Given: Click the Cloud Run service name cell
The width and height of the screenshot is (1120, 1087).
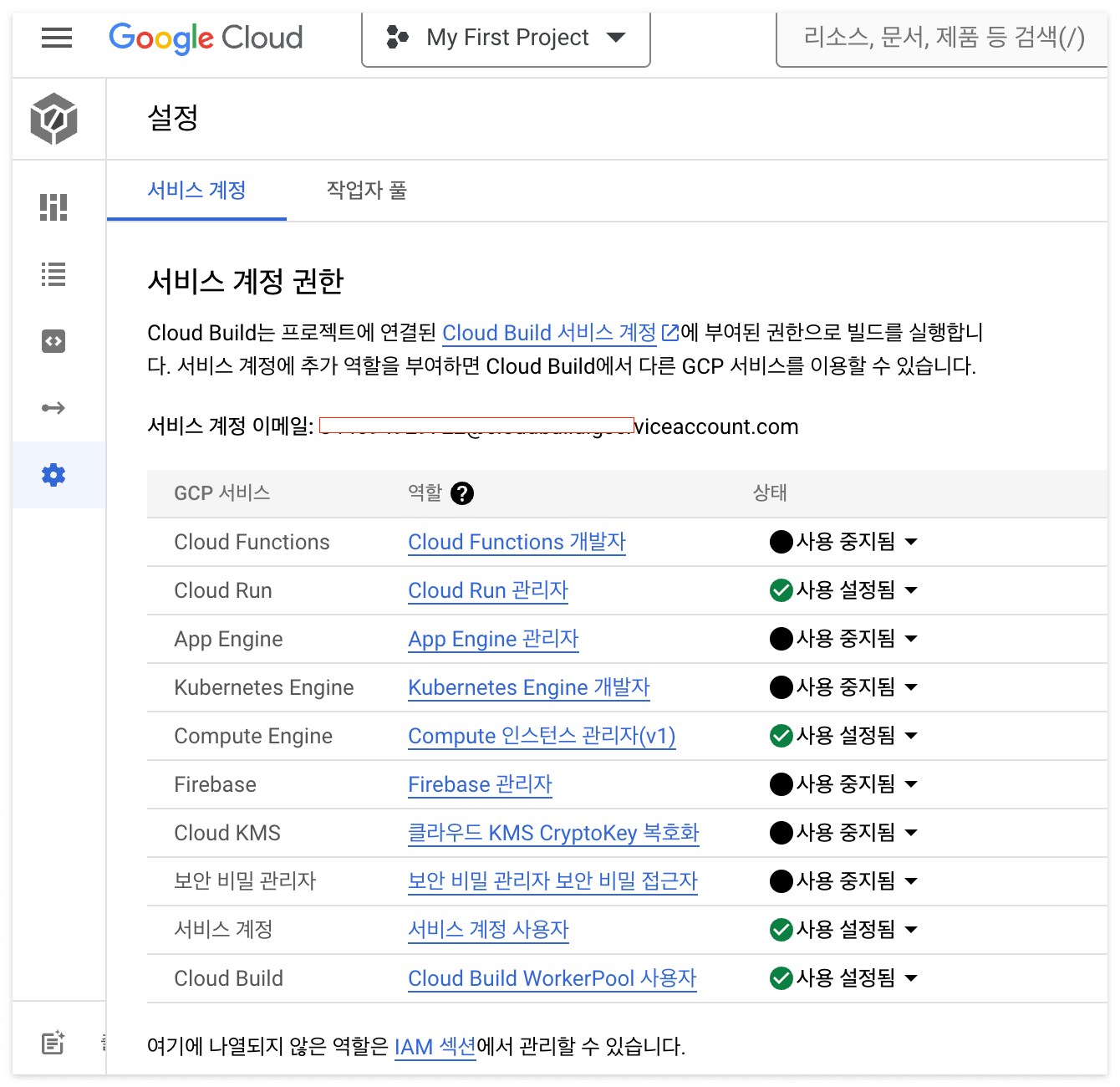Looking at the screenshot, I should [x=223, y=590].
